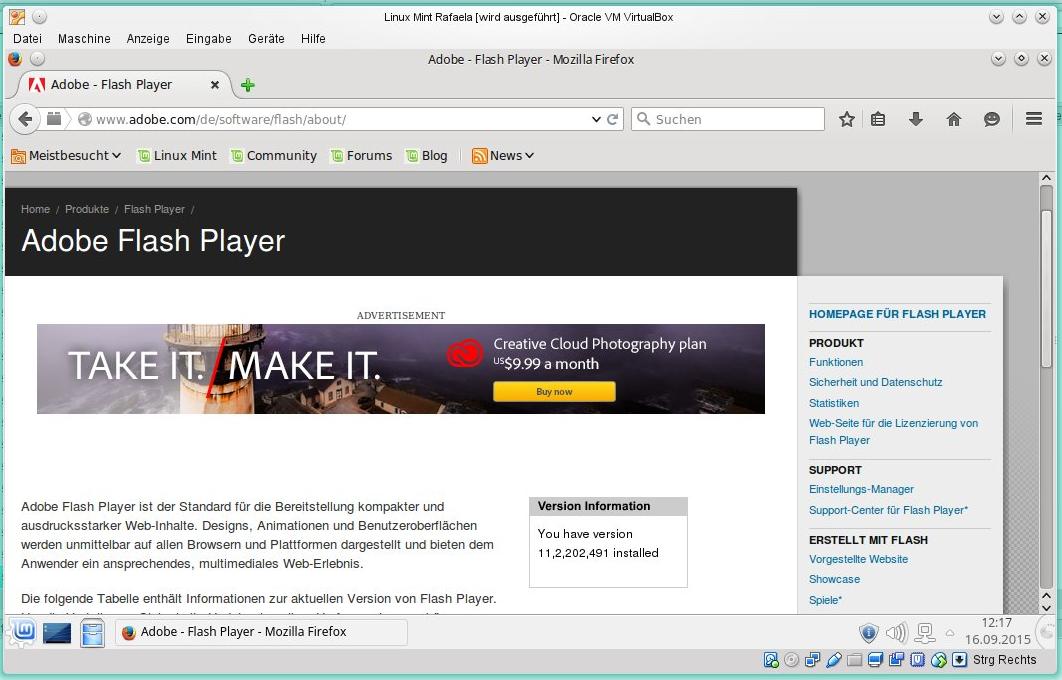This screenshot has height=680, width=1062.
Task: Click Buy now button in advertisement
Action: (x=554, y=391)
